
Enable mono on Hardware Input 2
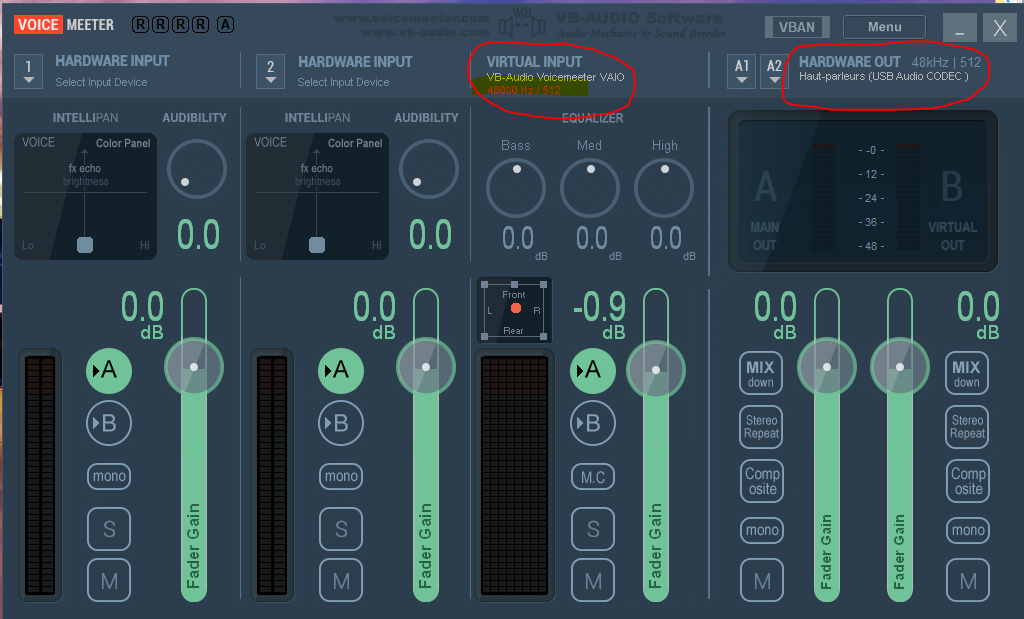pyautogui.click(x=341, y=476)
